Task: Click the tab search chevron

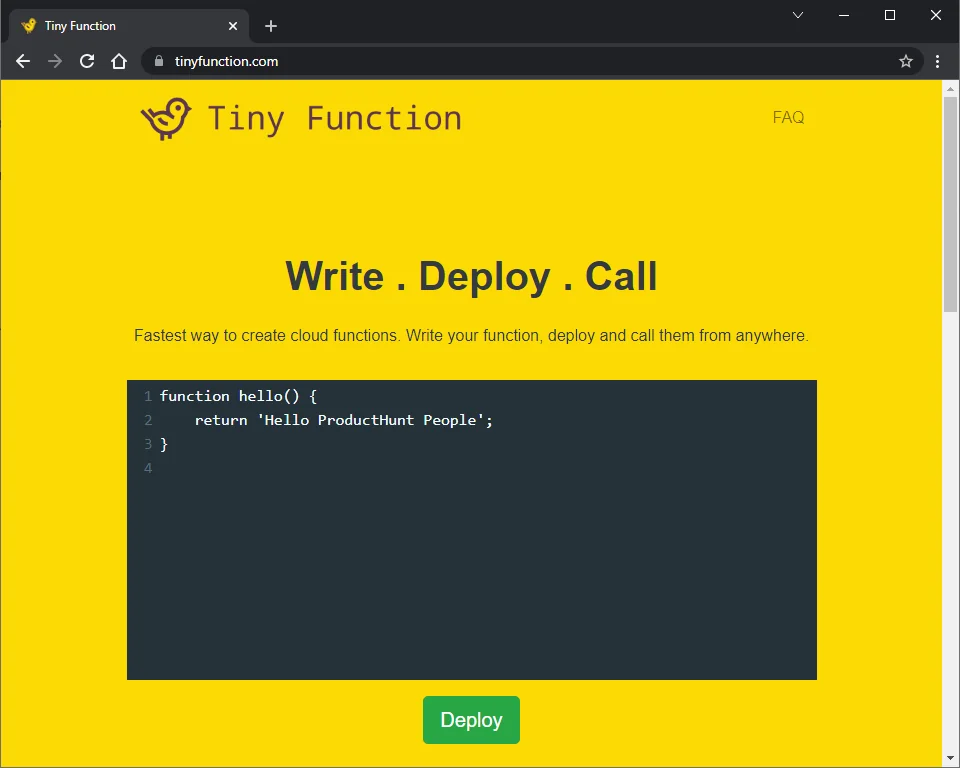Action: point(798,15)
